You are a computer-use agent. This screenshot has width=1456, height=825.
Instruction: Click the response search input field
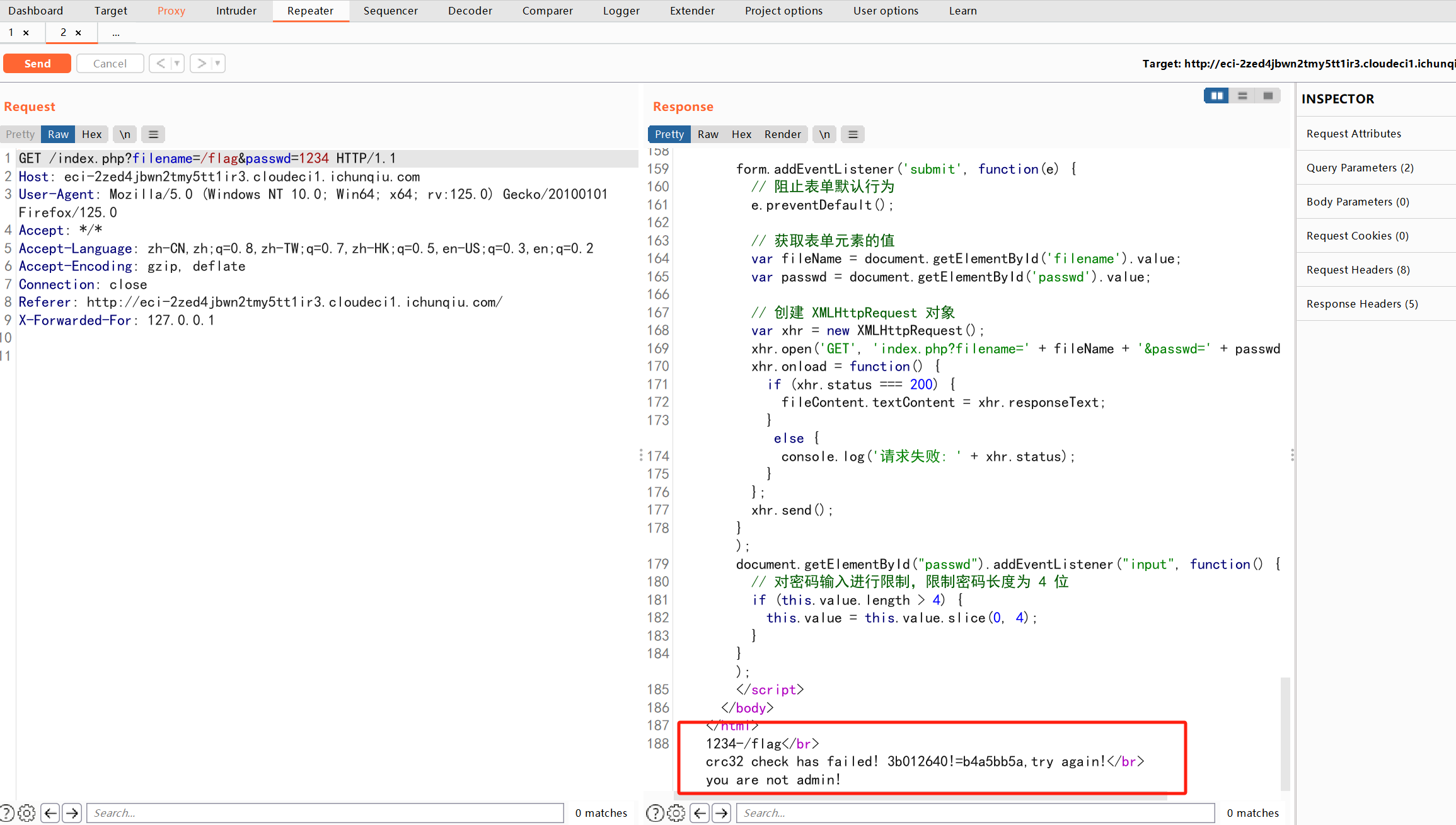coord(974,813)
